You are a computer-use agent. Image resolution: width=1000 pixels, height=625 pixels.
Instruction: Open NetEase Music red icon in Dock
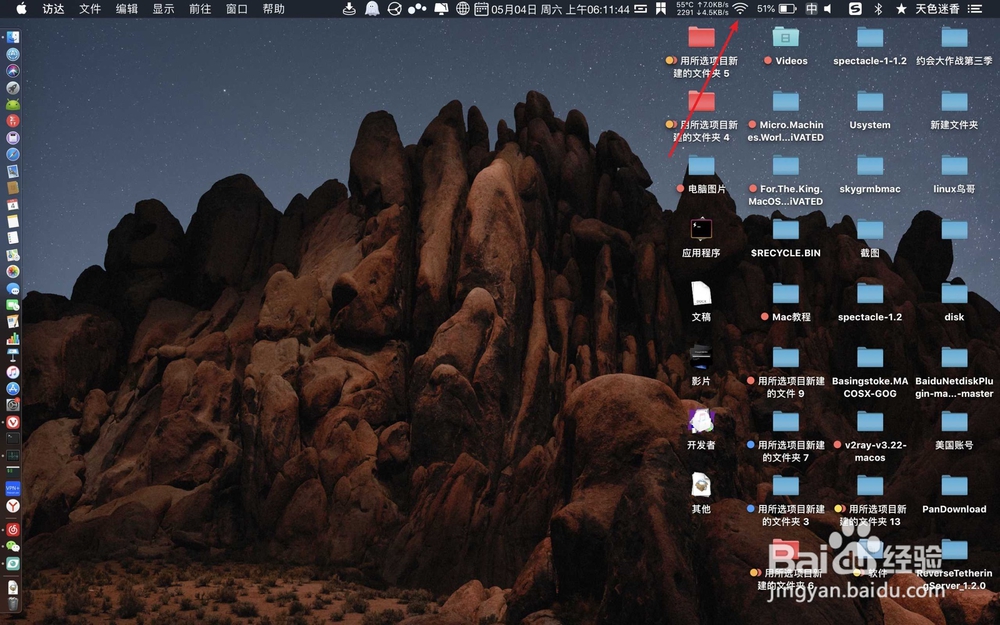(x=13, y=529)
